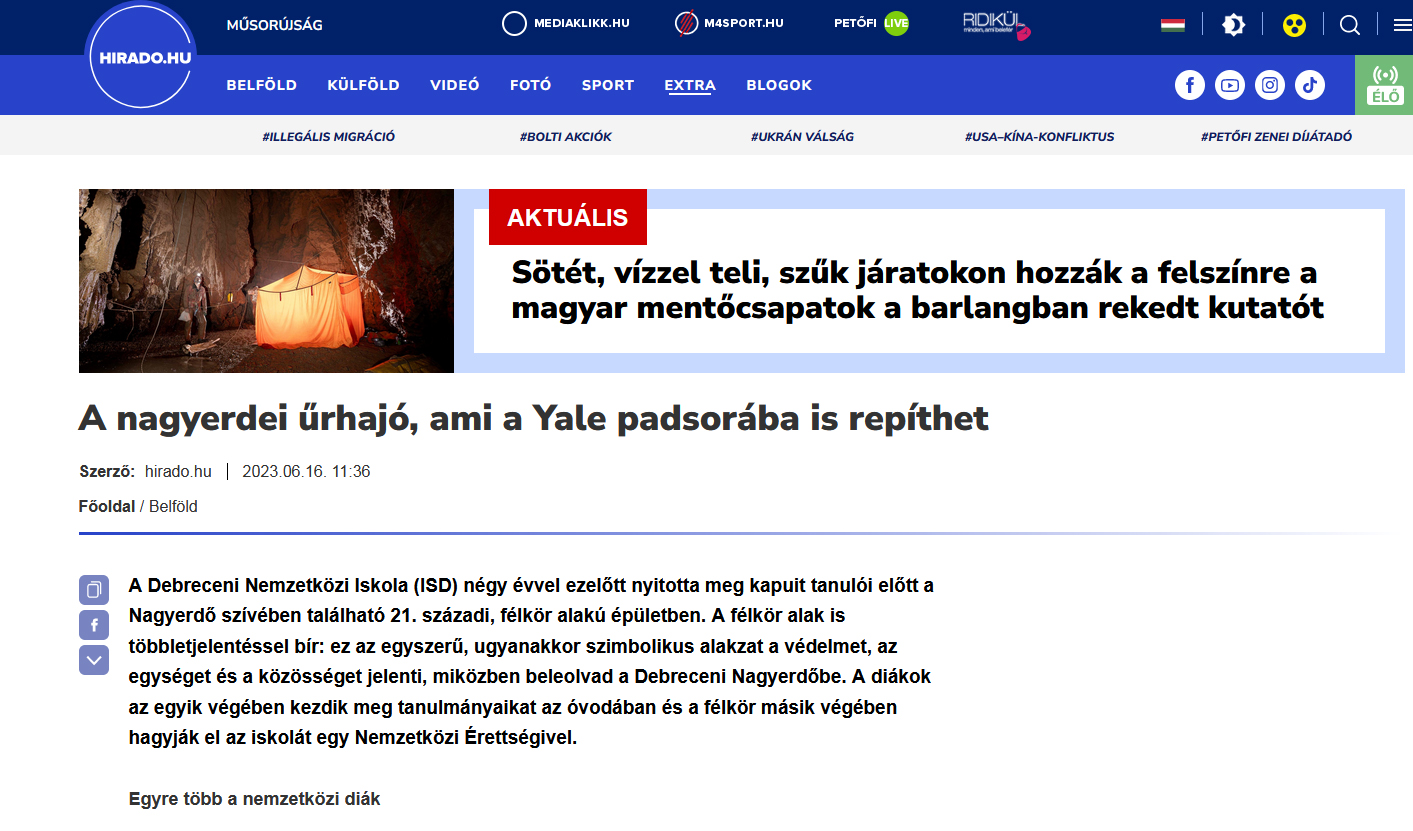Open PETŐFI LIVE link
This screenshot has height=831, width=1413.
coord(871,24)
